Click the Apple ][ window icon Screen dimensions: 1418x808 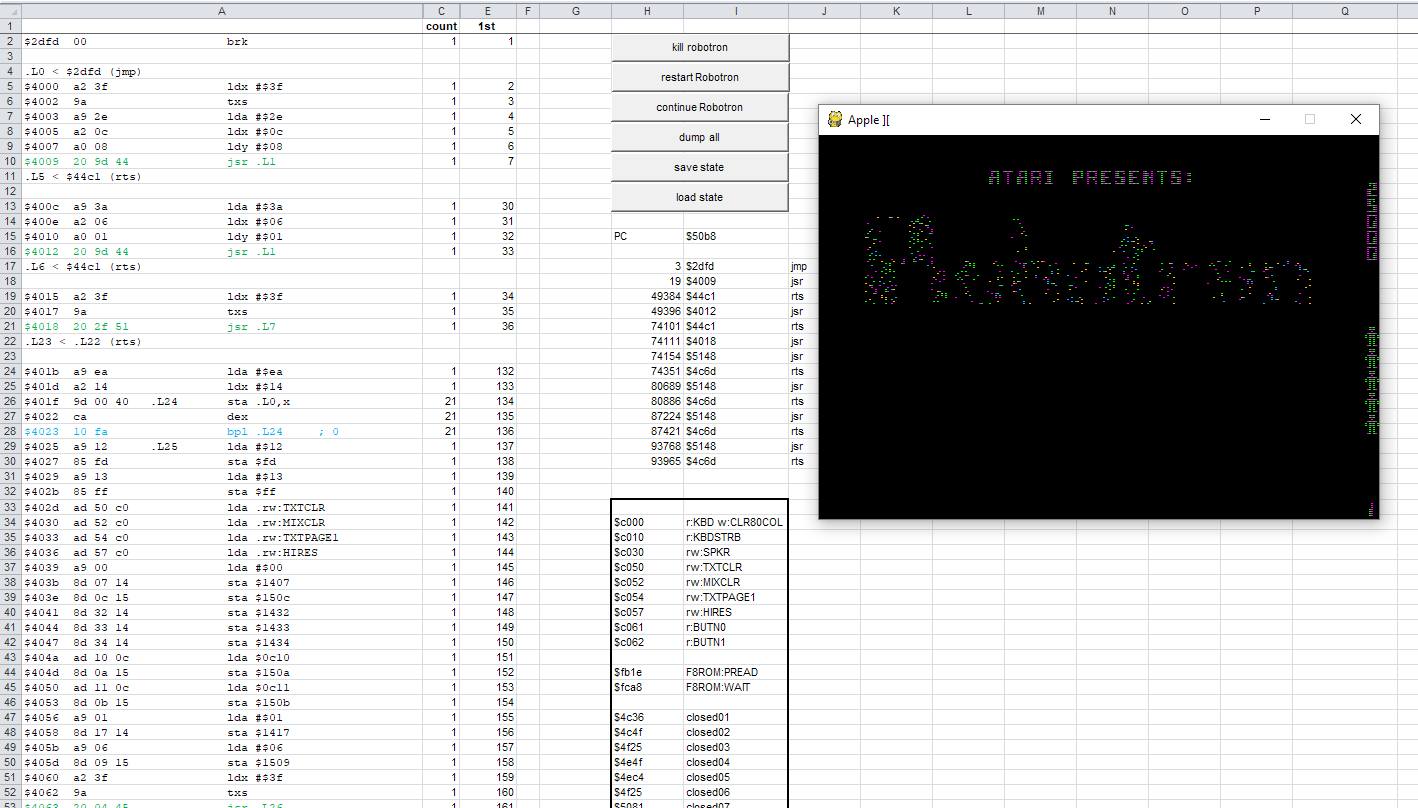click(834, 120)
